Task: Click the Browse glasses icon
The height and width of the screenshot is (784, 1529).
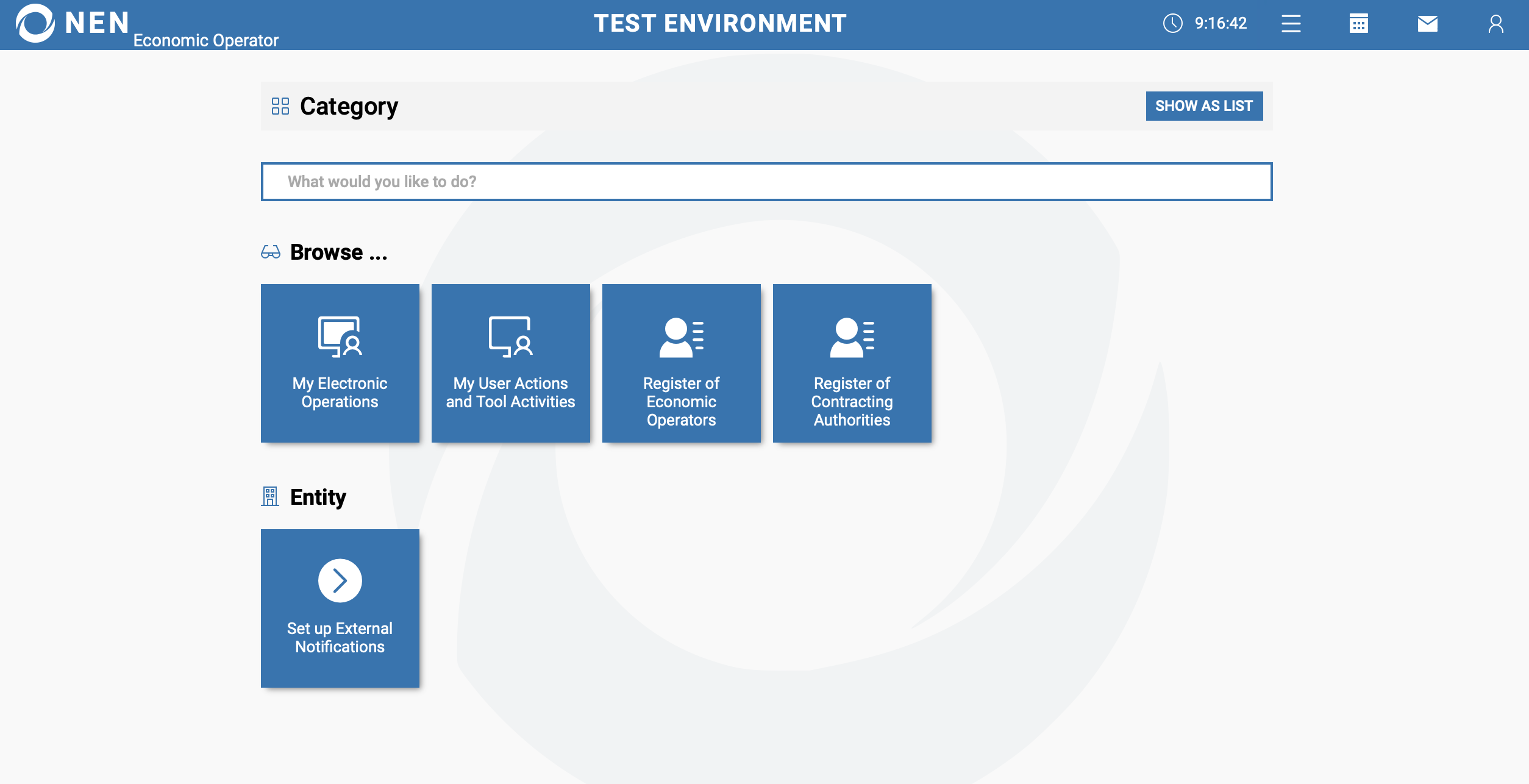Action: (271, 252)
